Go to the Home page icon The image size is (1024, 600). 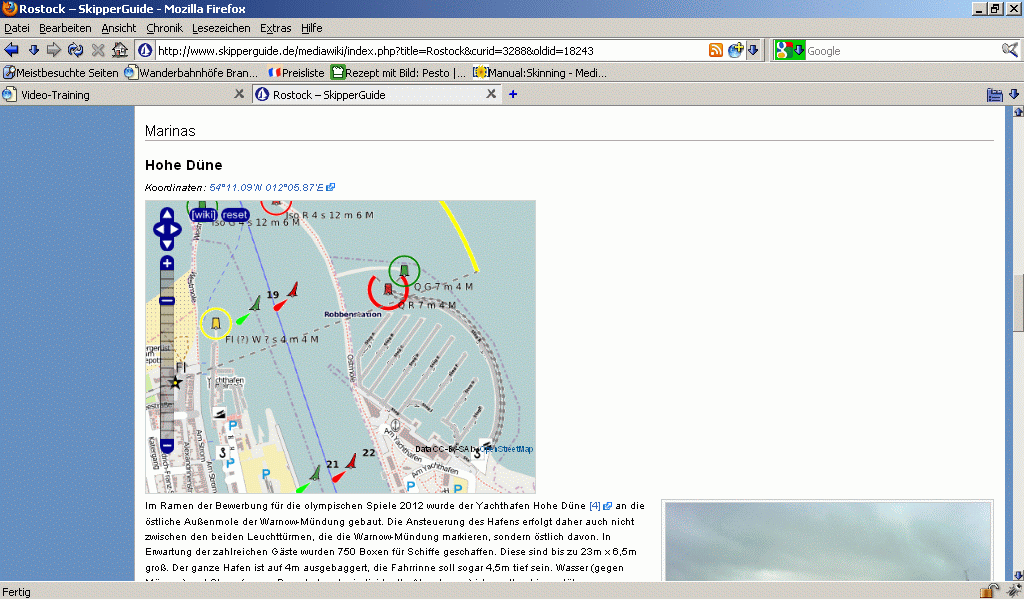pyautogui.click(x=120, y=50)
